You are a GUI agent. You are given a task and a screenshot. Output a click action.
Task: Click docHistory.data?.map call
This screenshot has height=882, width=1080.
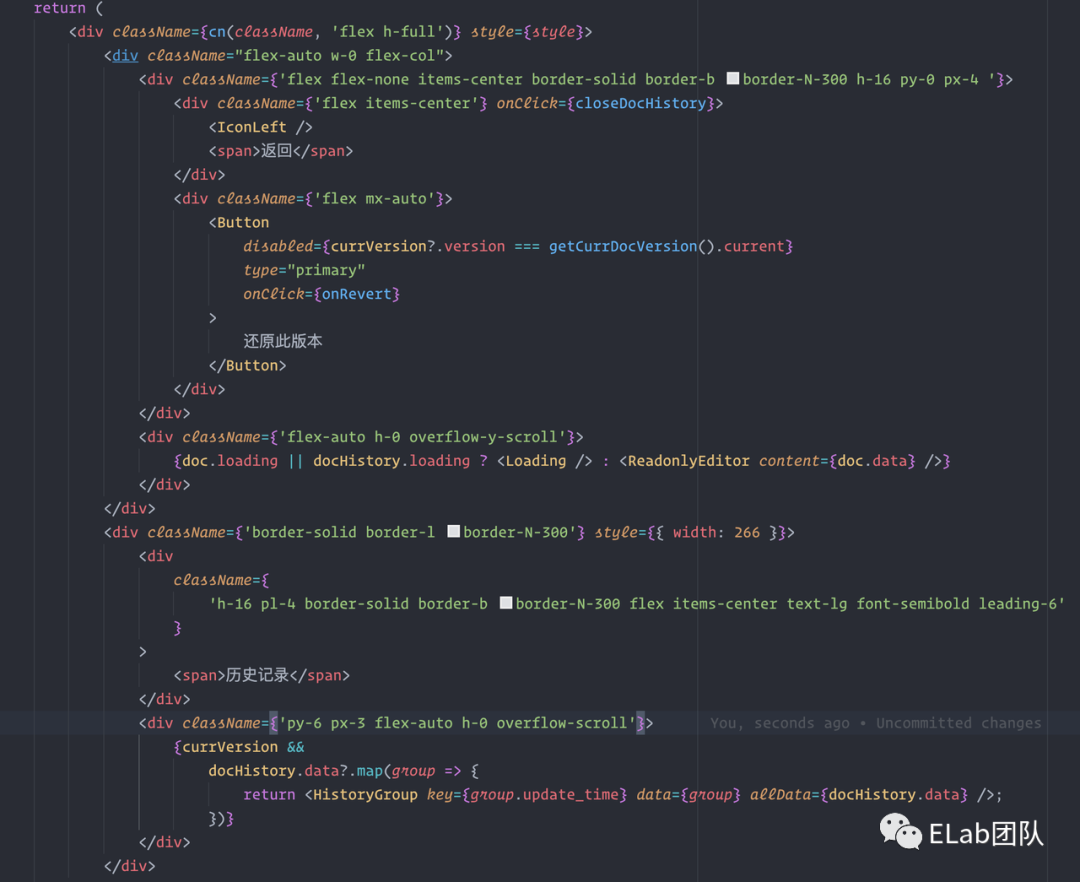[300, 771]
